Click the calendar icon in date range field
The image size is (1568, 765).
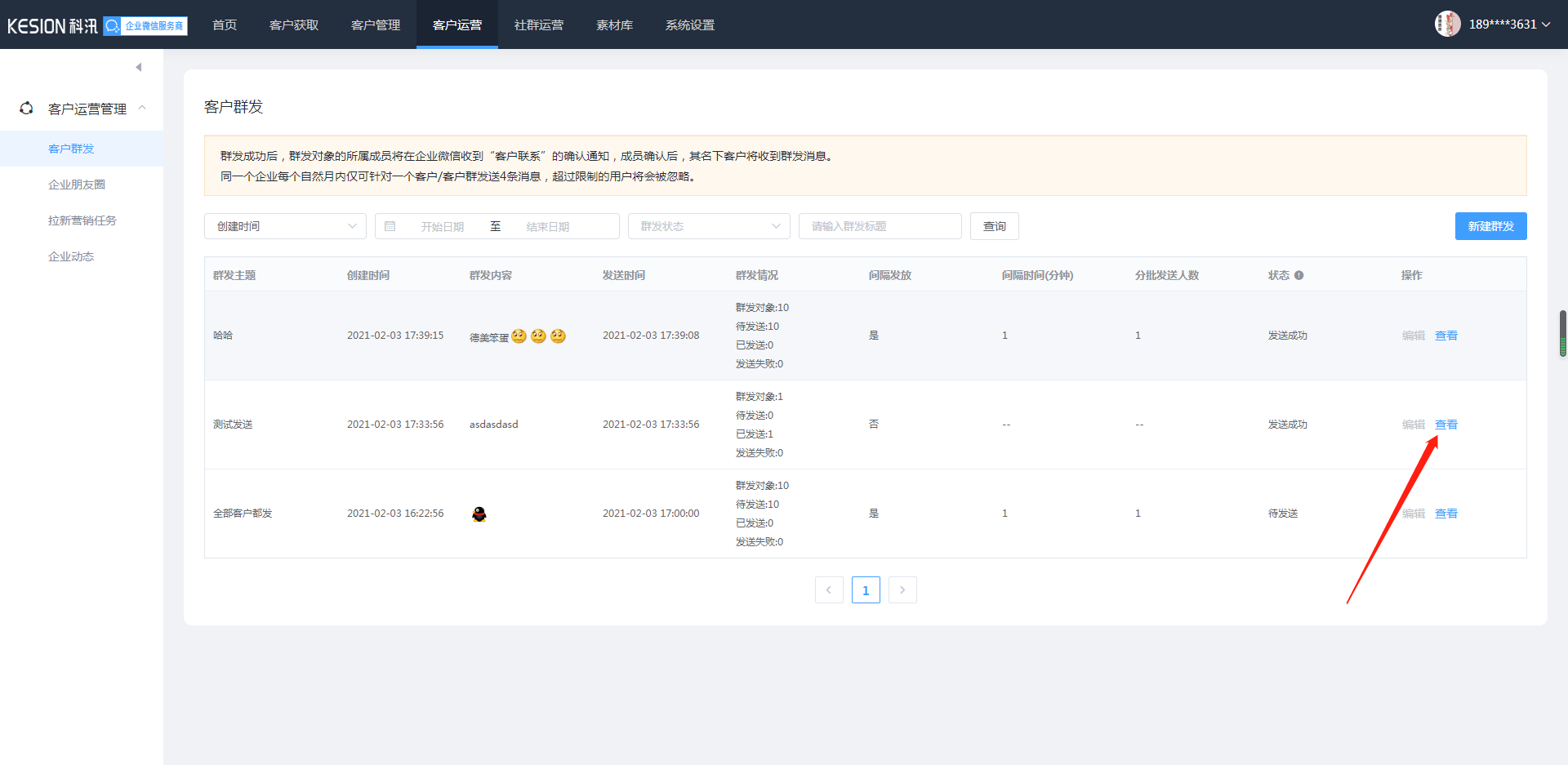[390, 226]
